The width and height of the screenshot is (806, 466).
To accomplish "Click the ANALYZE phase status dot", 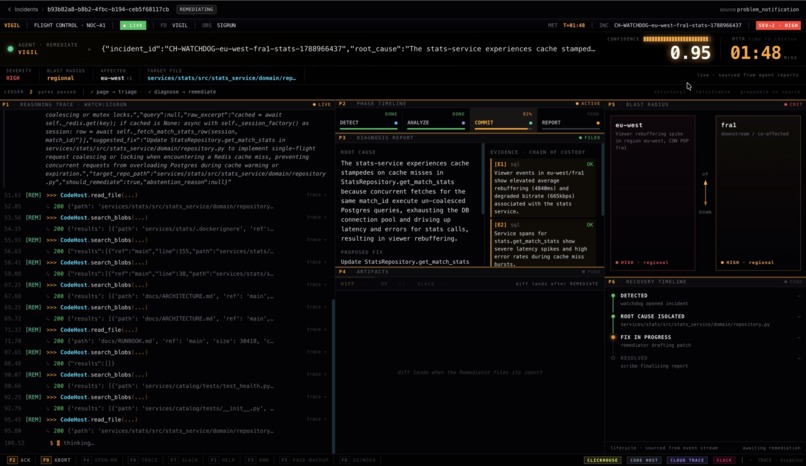I will click(463, 123).
